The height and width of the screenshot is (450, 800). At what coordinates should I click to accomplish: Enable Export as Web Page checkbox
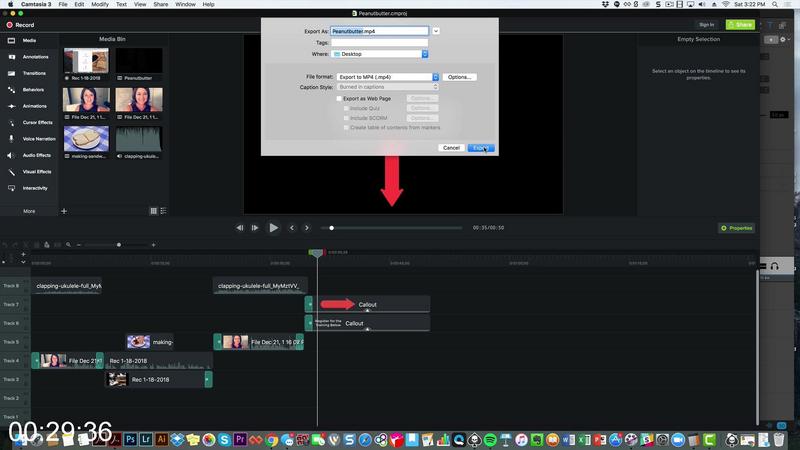(x=339, y=98)
